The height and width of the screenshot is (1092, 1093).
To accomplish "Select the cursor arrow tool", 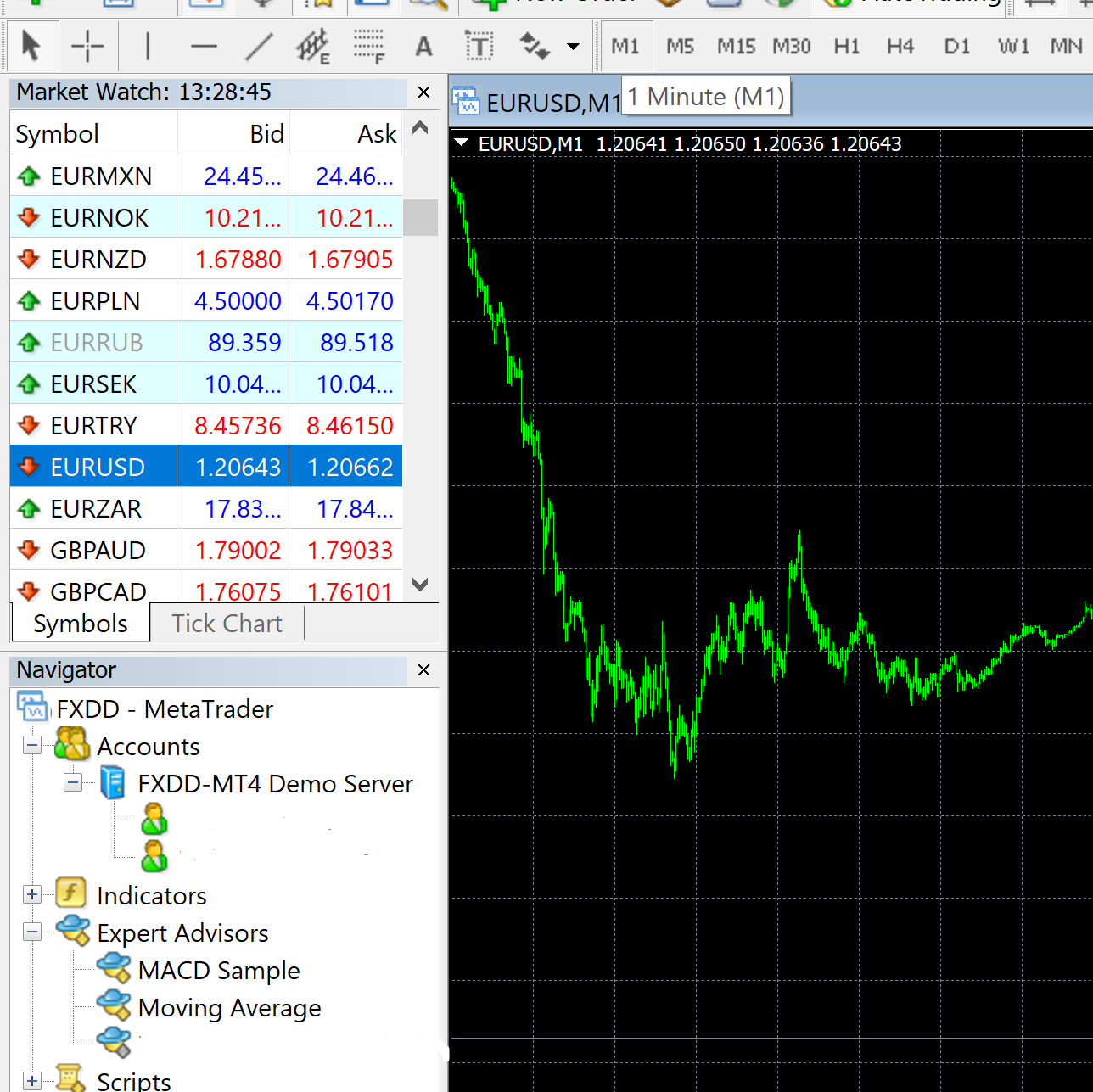I will click(31, 46).
